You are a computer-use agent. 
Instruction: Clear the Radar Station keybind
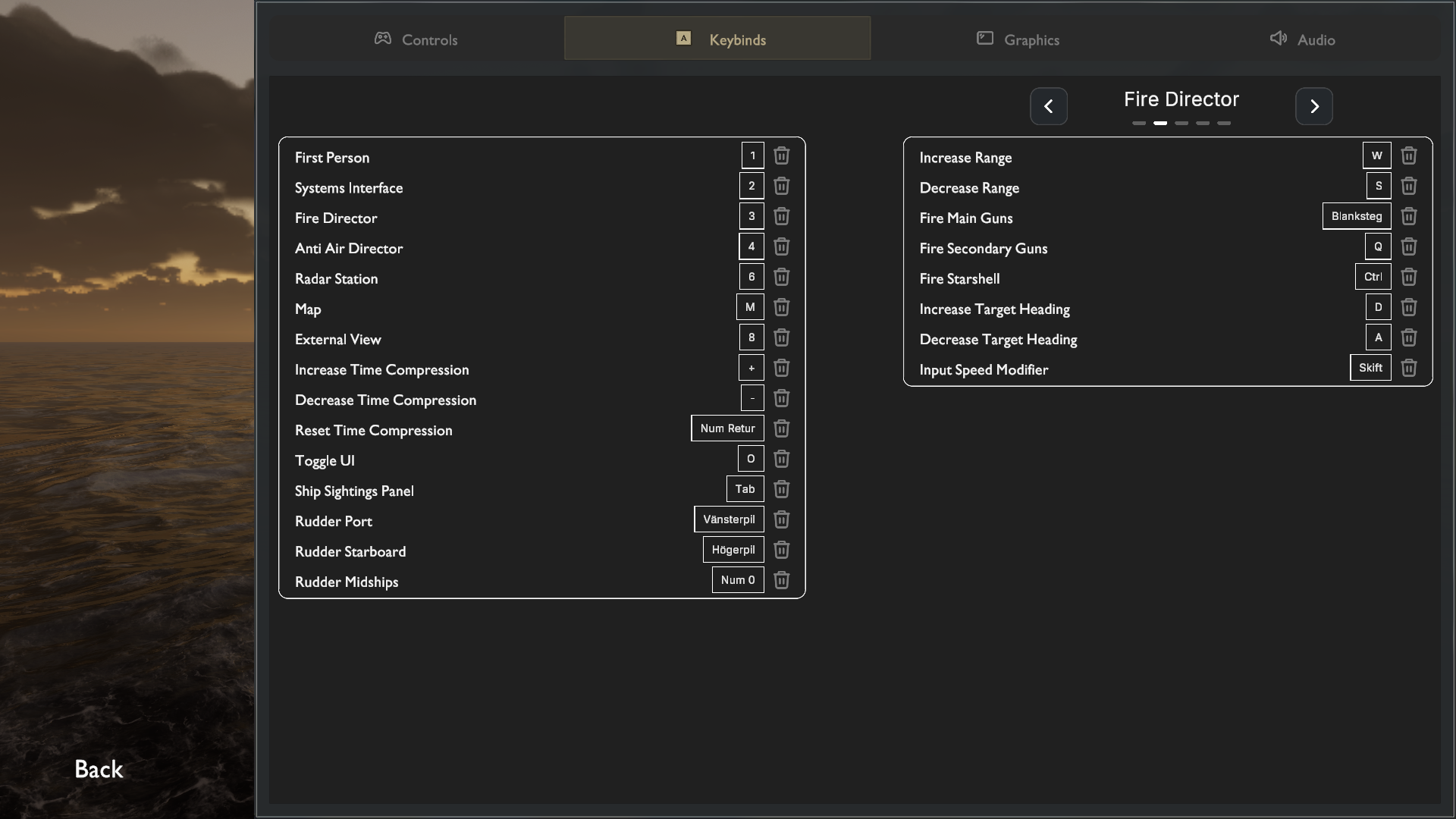tap(781, 277)
